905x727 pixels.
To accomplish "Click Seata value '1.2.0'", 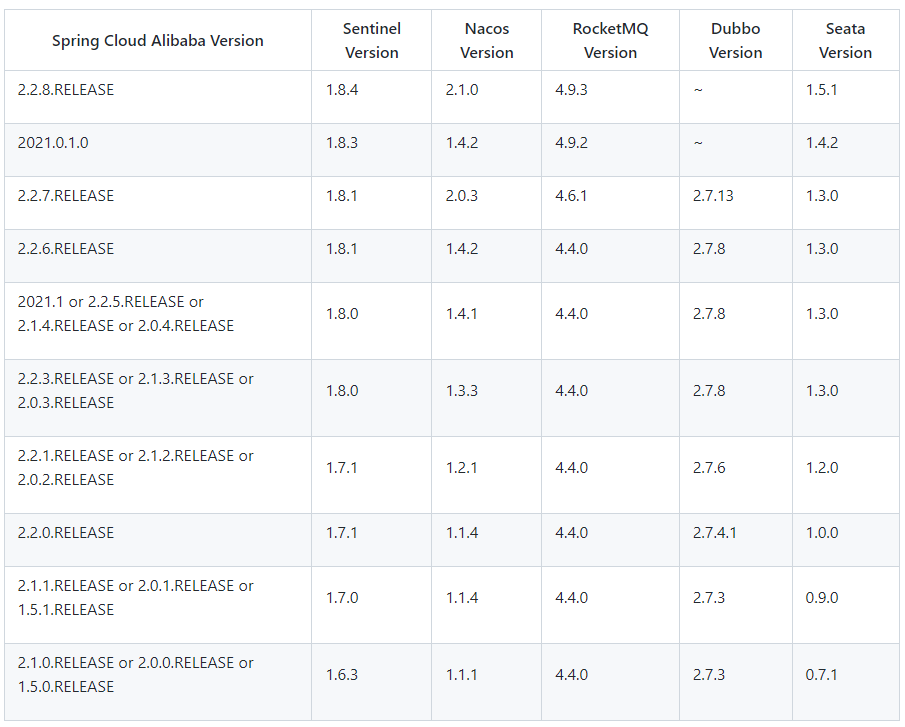I will 822,468.
